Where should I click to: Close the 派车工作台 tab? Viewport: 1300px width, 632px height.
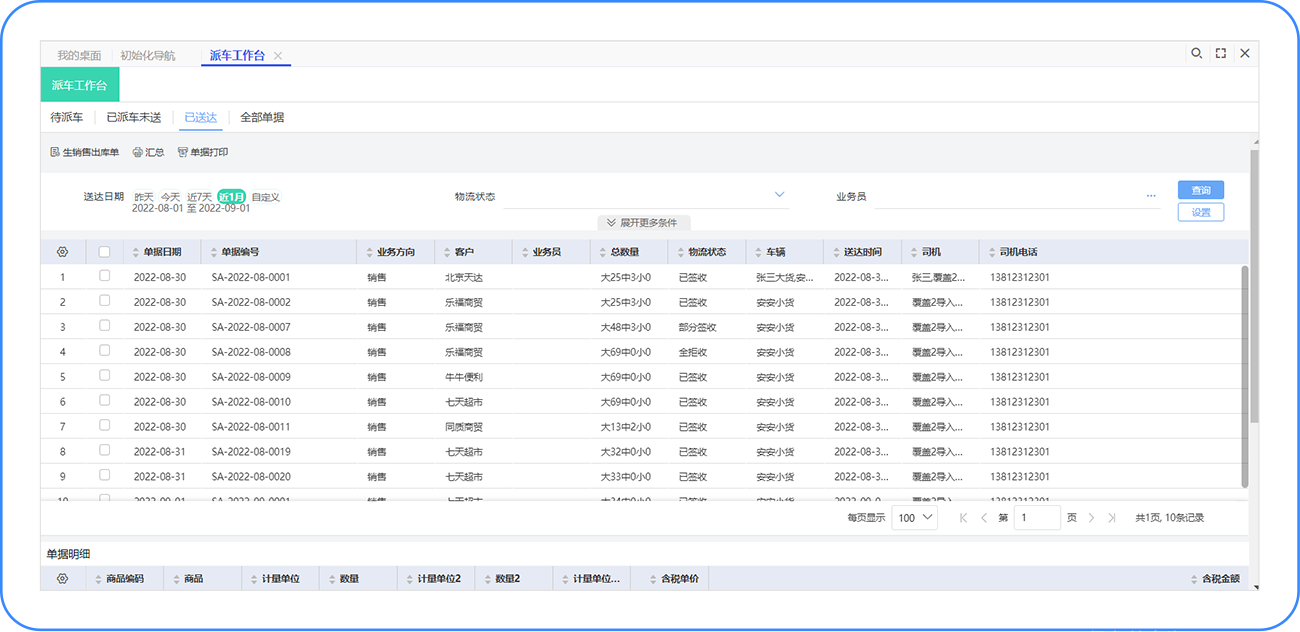278,56
